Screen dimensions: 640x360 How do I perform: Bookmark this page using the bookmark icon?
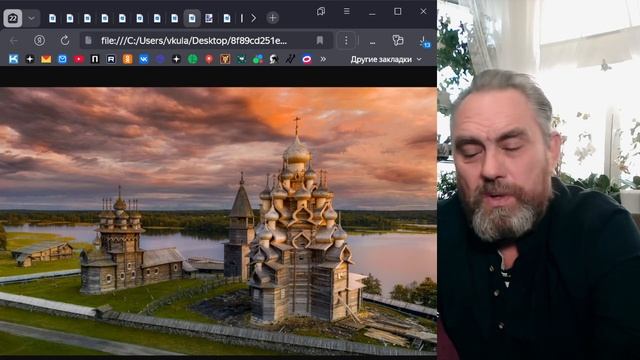(320, 40)
